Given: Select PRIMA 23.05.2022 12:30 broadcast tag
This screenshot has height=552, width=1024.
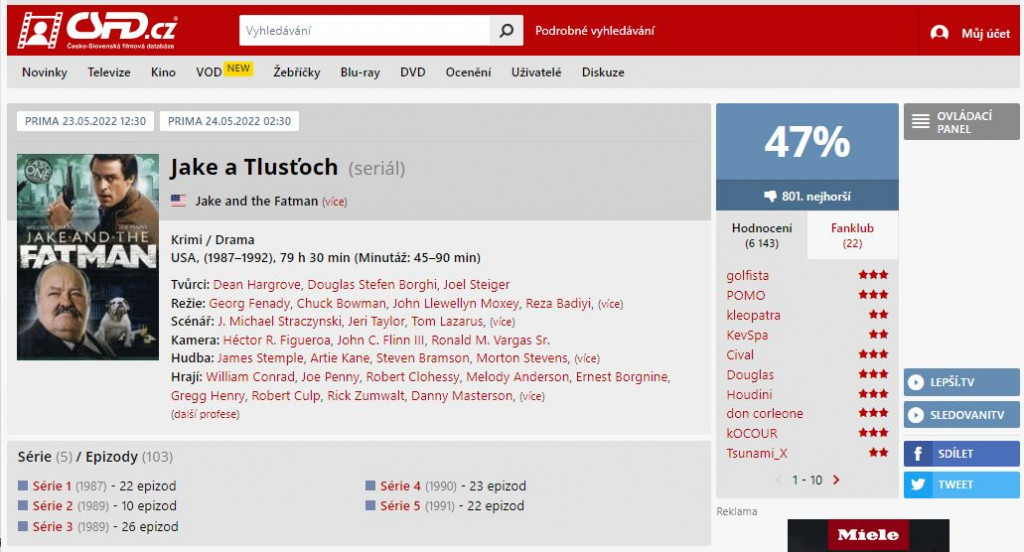Looking at the screenshot, I should click(x=86, y=121).
